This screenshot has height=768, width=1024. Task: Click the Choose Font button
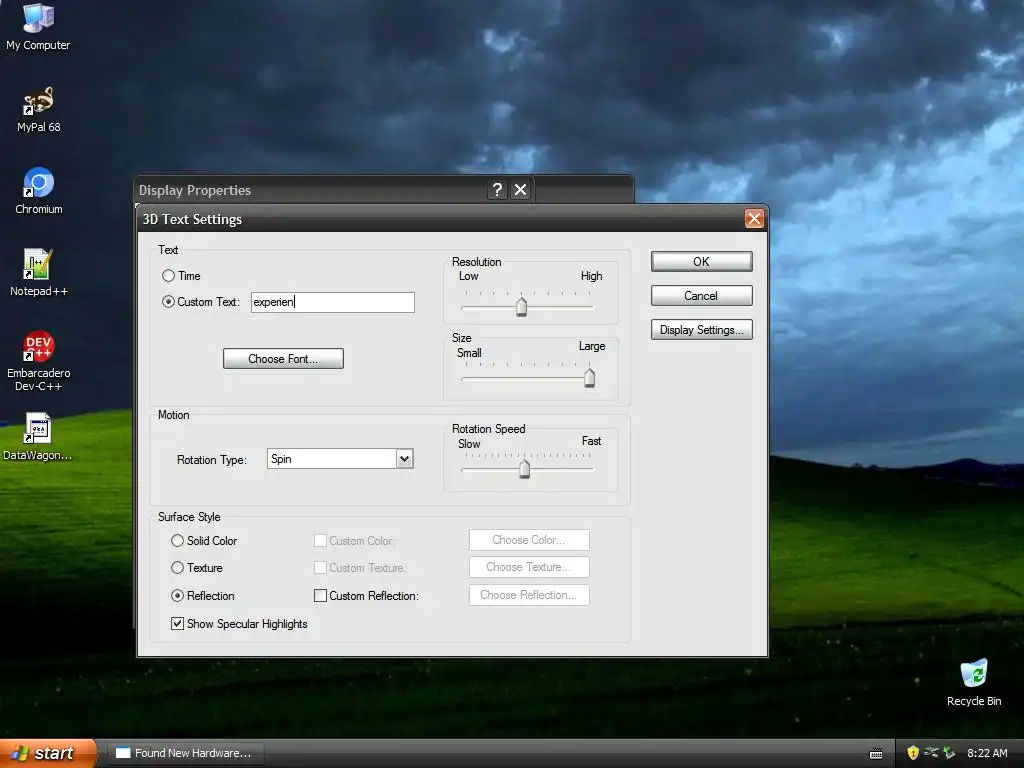(283, 359)
